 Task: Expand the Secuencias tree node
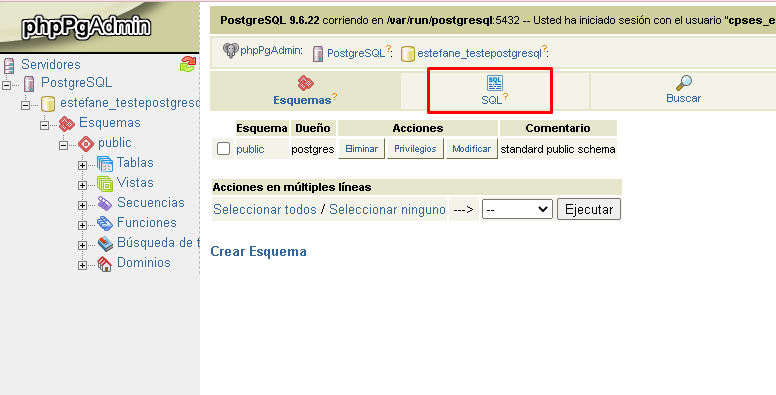(83, 205)
